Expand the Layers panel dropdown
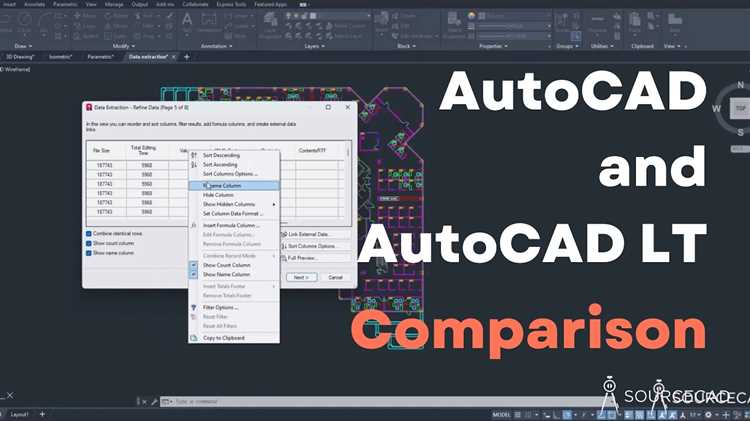This screenshot has height=421, width=750. (314, 46)
